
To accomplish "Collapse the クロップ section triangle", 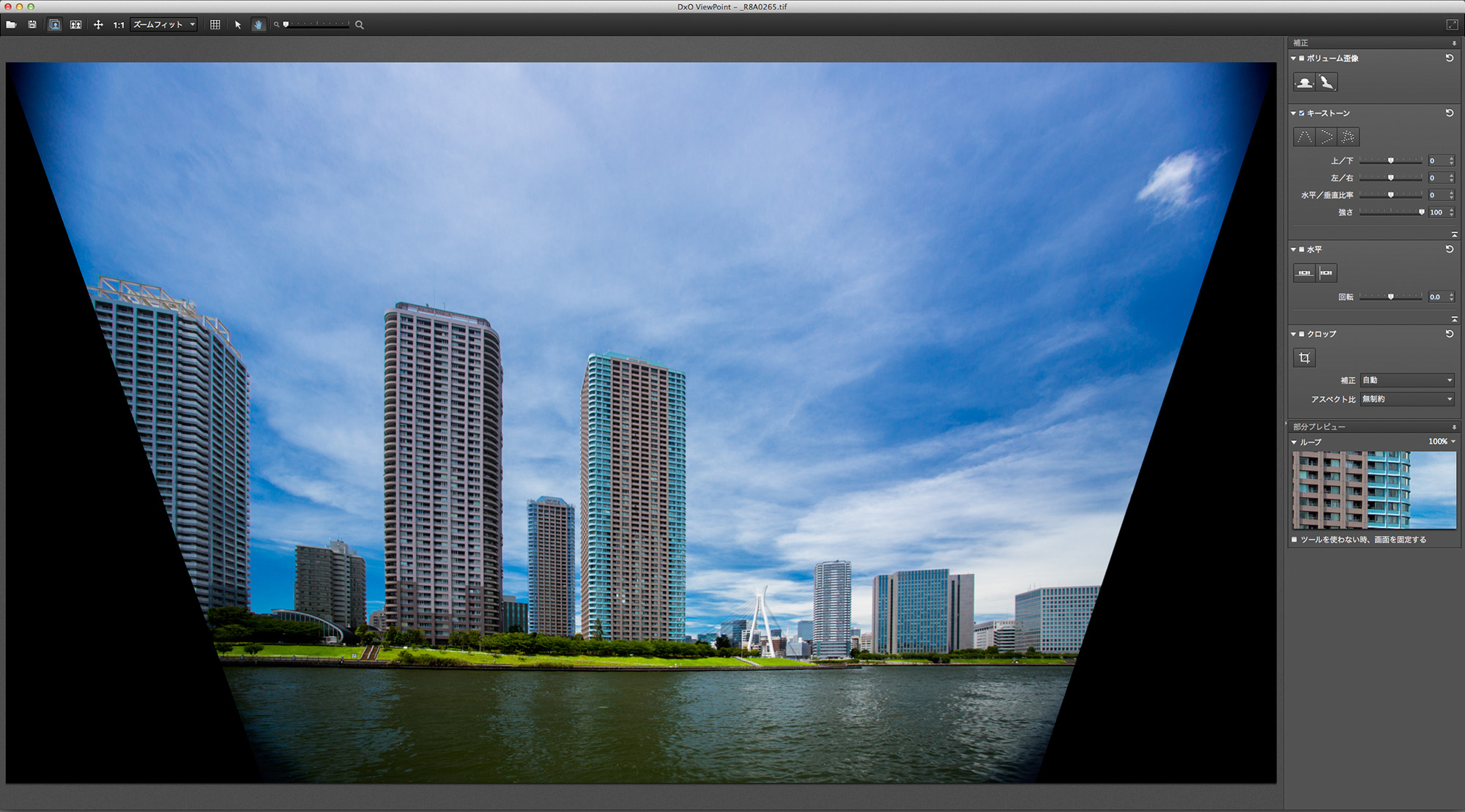I will 1294,334.
